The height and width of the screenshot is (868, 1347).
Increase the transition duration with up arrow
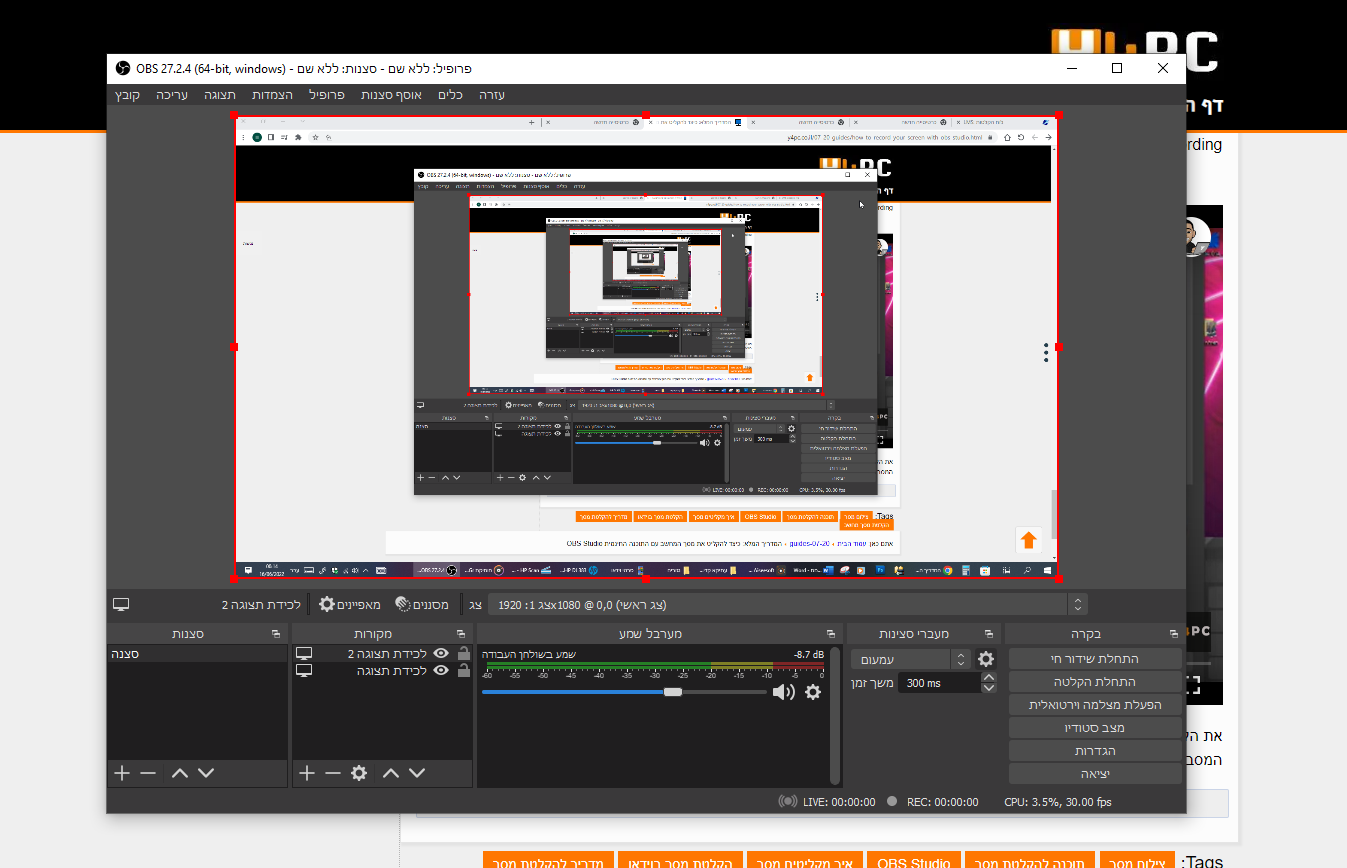[989, 677]
